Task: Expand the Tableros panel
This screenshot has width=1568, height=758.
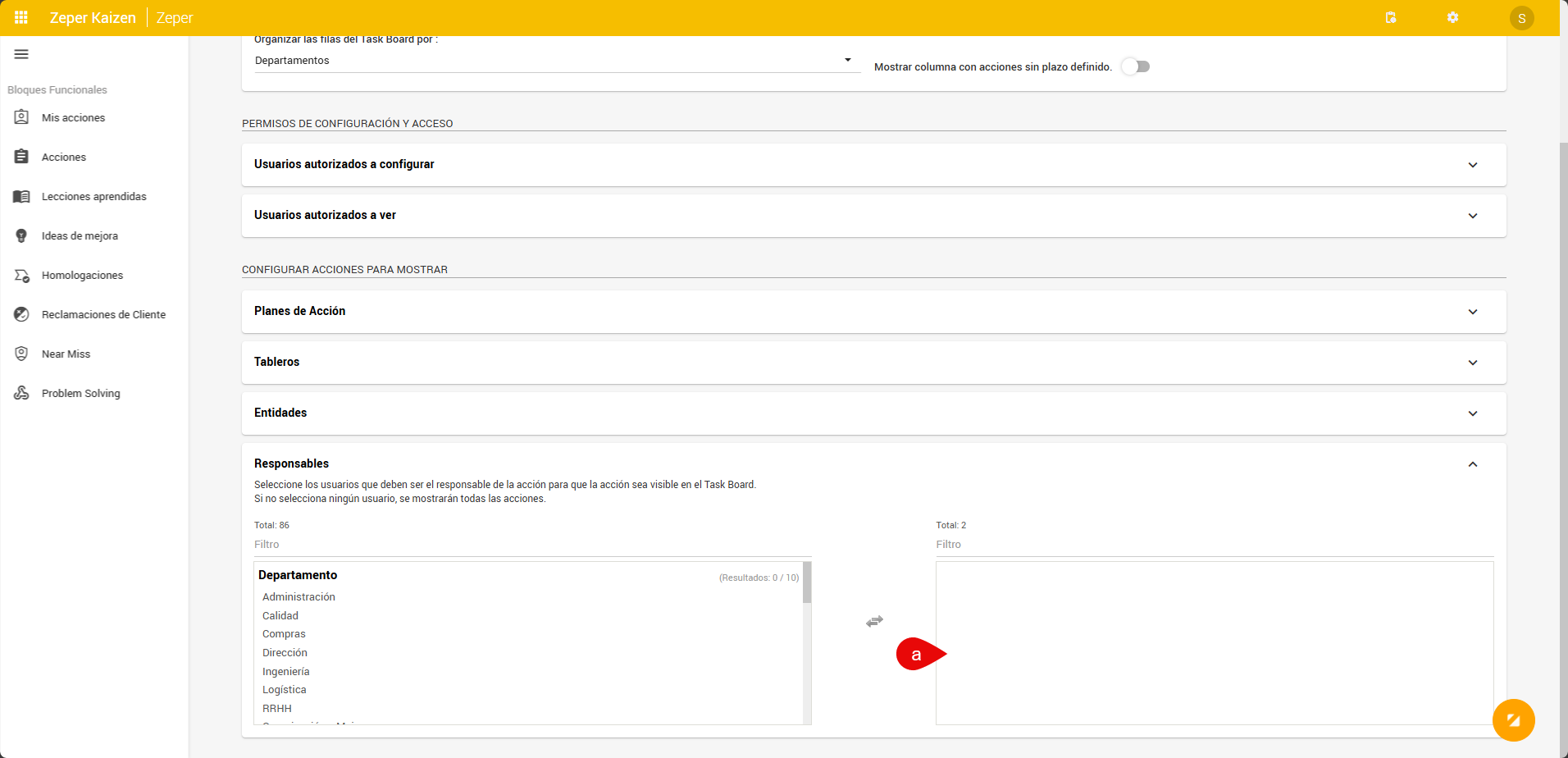Action: click(873, 363)
